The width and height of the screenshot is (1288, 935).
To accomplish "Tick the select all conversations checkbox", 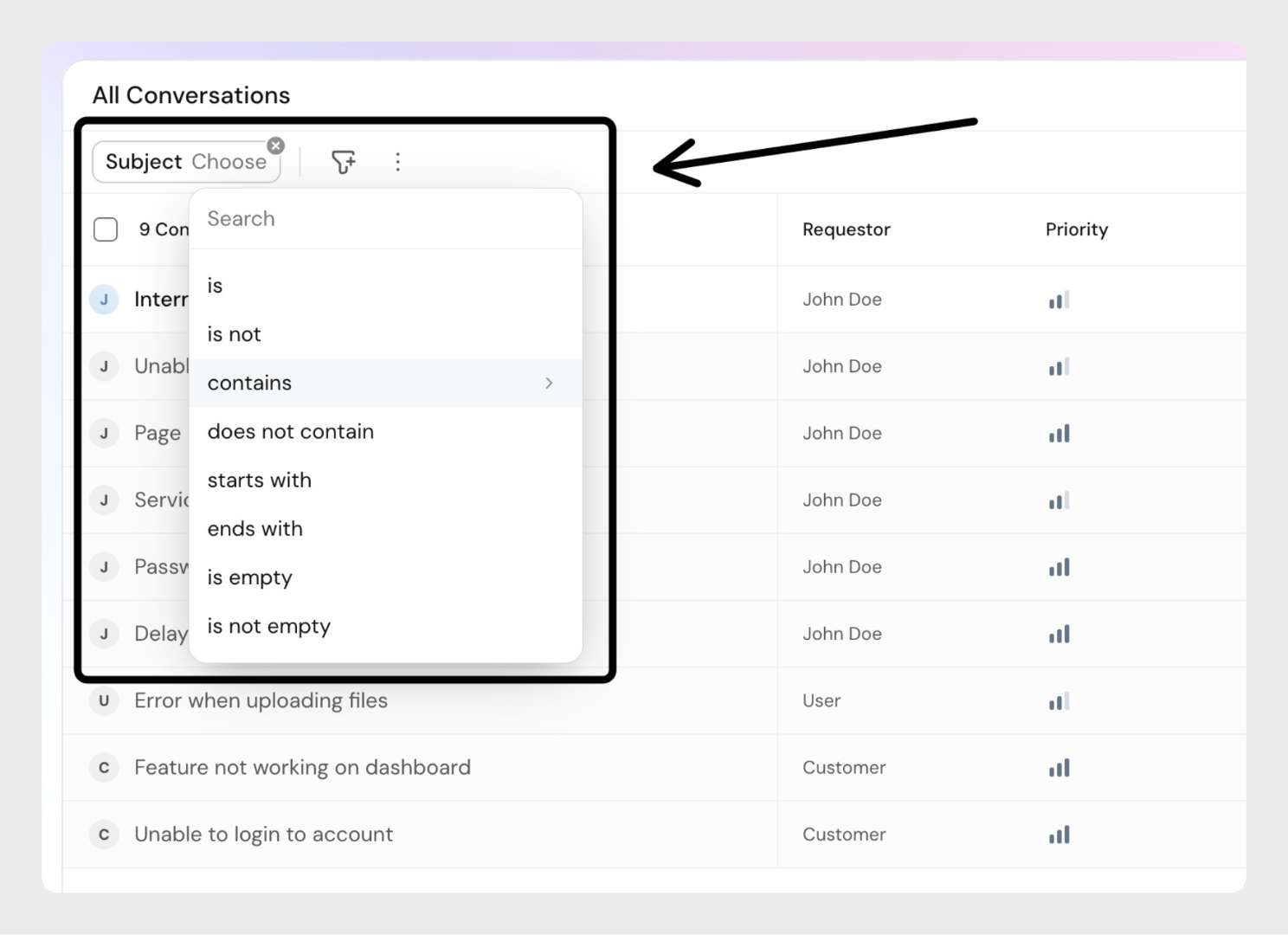I will tap(106, 229).
